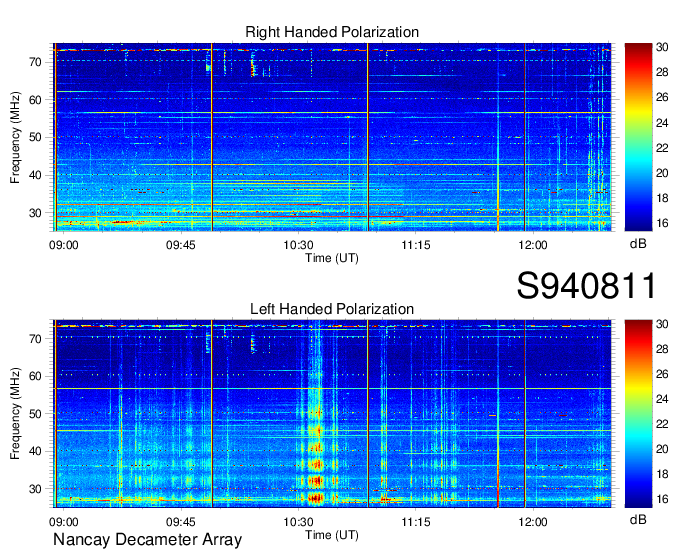Image resolution: width=680 pixels, height=552 pixels.
Task: Click the Right Handed Polarization title
Action: point(332,32)
